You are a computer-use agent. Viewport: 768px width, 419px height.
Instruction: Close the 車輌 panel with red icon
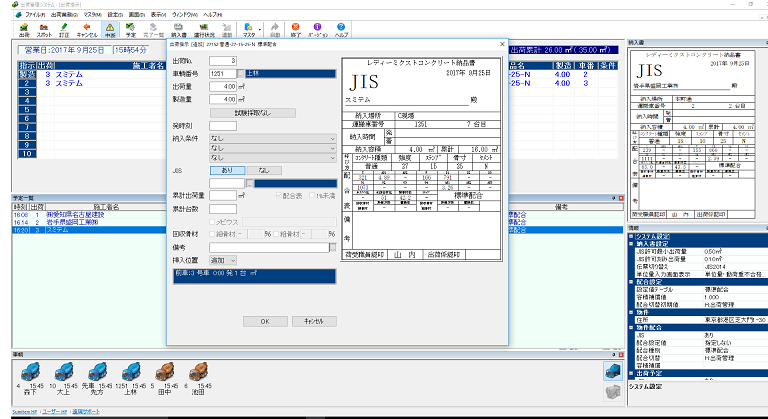click(x=621, y=354)
